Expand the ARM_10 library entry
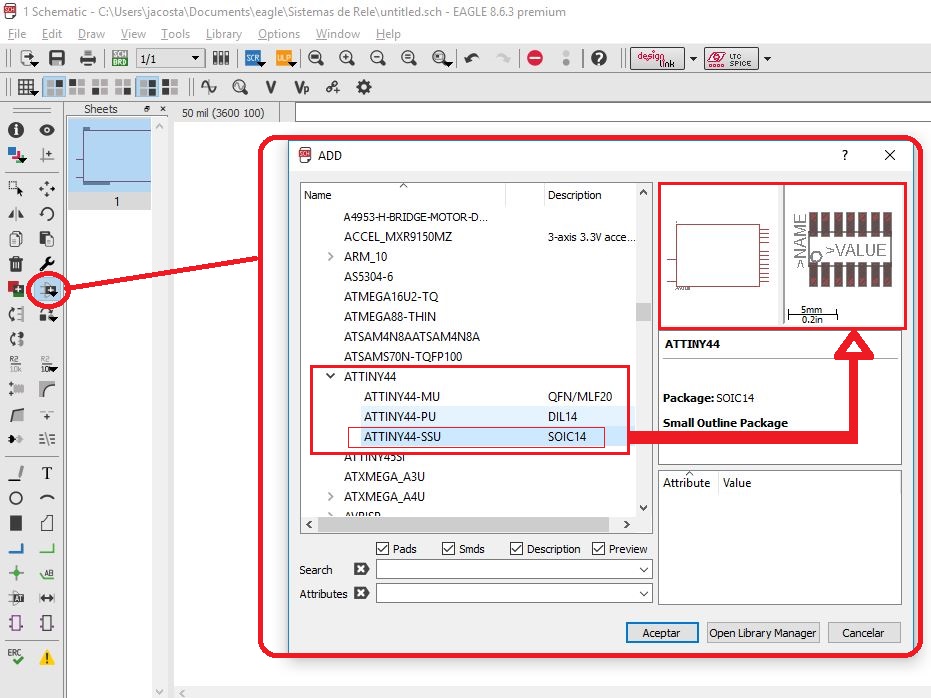The height and width of the screenshot is (698, 931). [331, 257]
